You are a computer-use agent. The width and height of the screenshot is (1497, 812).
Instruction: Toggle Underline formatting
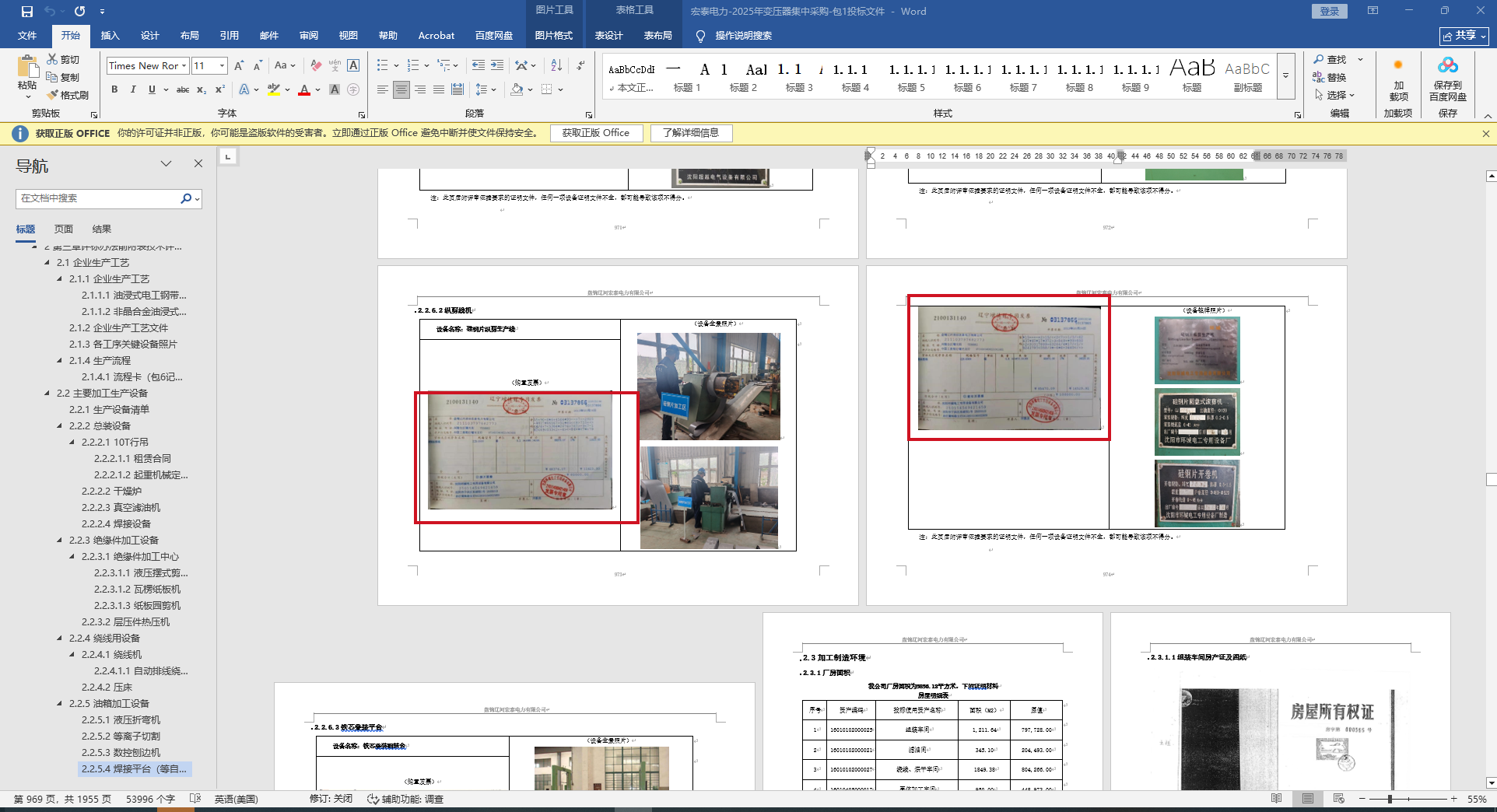pos(152,89)
